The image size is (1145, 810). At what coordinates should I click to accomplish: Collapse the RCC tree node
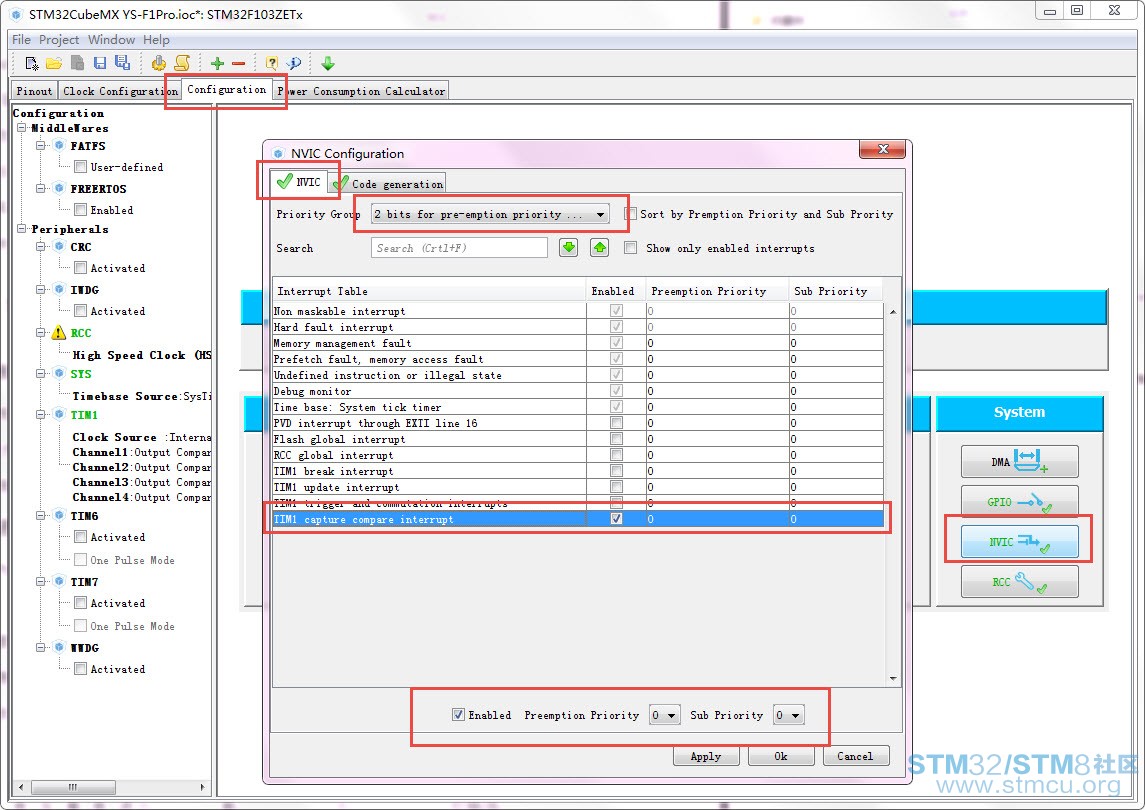41,333
